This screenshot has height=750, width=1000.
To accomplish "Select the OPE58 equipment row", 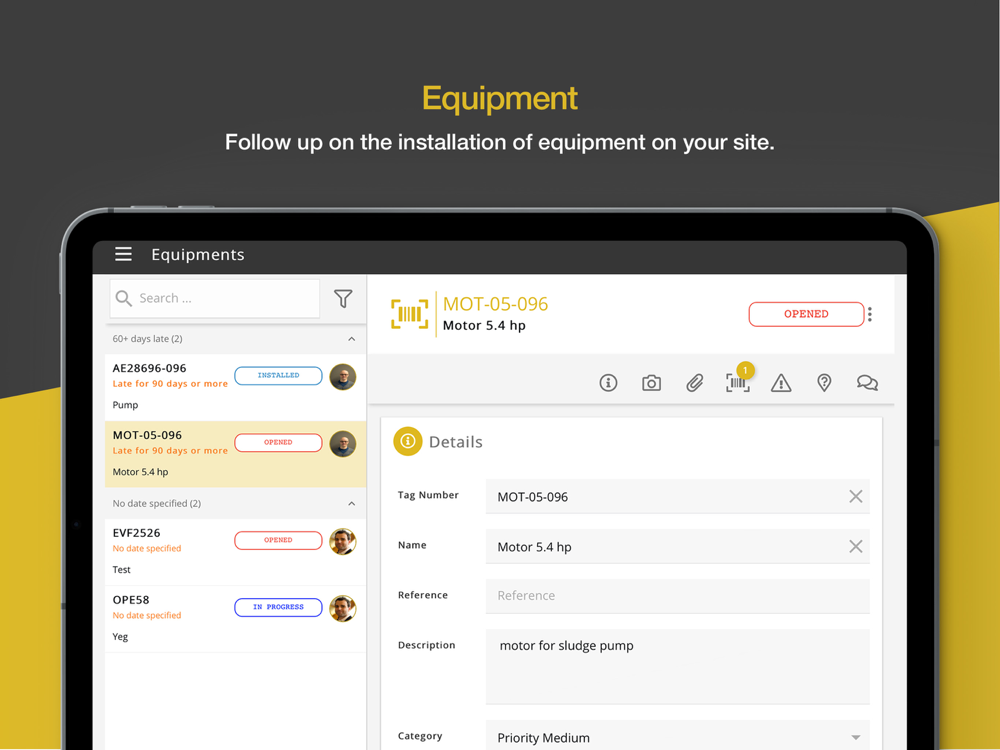I will [x=235, y=619].
